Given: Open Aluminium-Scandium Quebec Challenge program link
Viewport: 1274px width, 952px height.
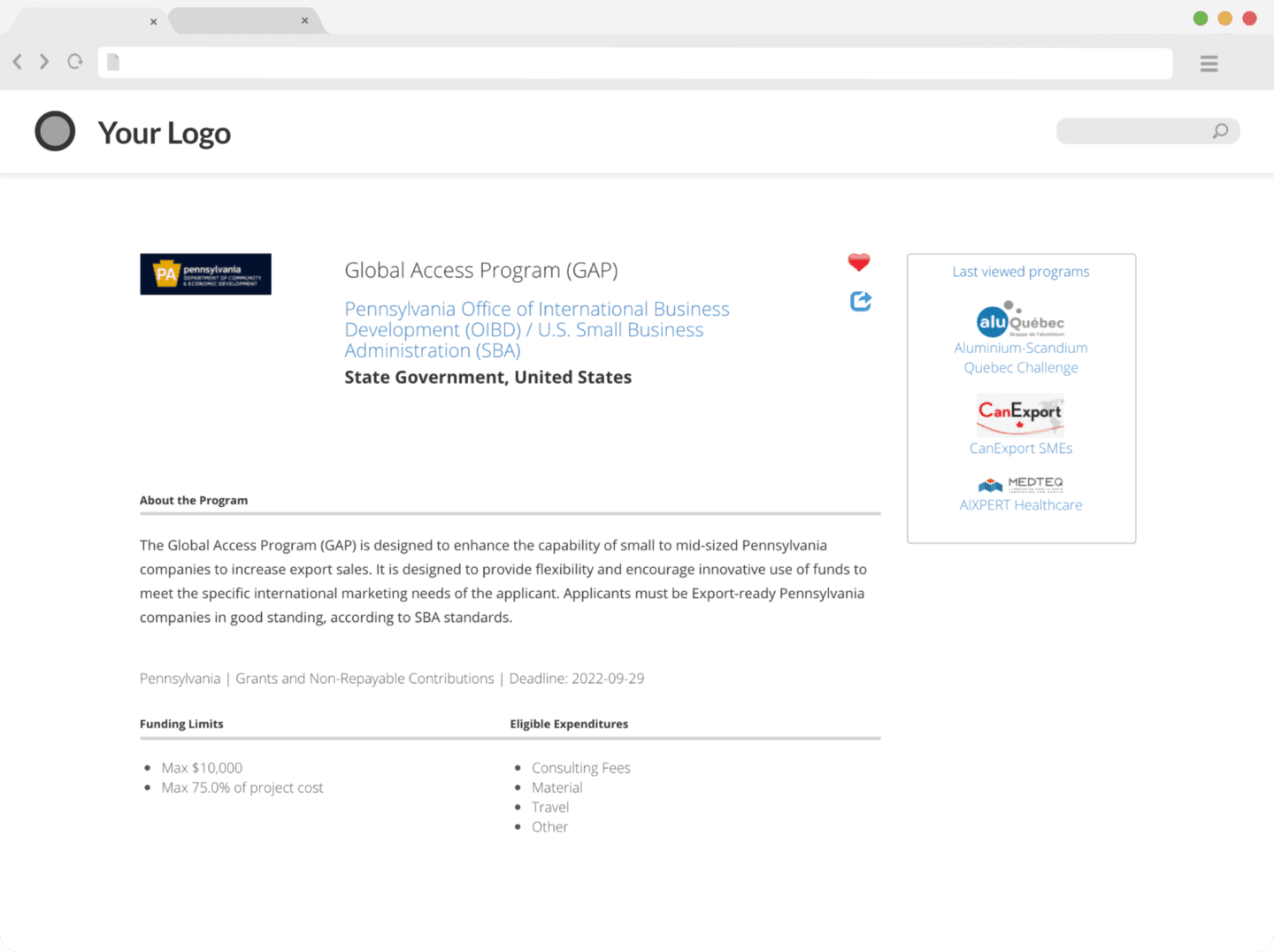Looking at the screenshot, I should 1021,357.
